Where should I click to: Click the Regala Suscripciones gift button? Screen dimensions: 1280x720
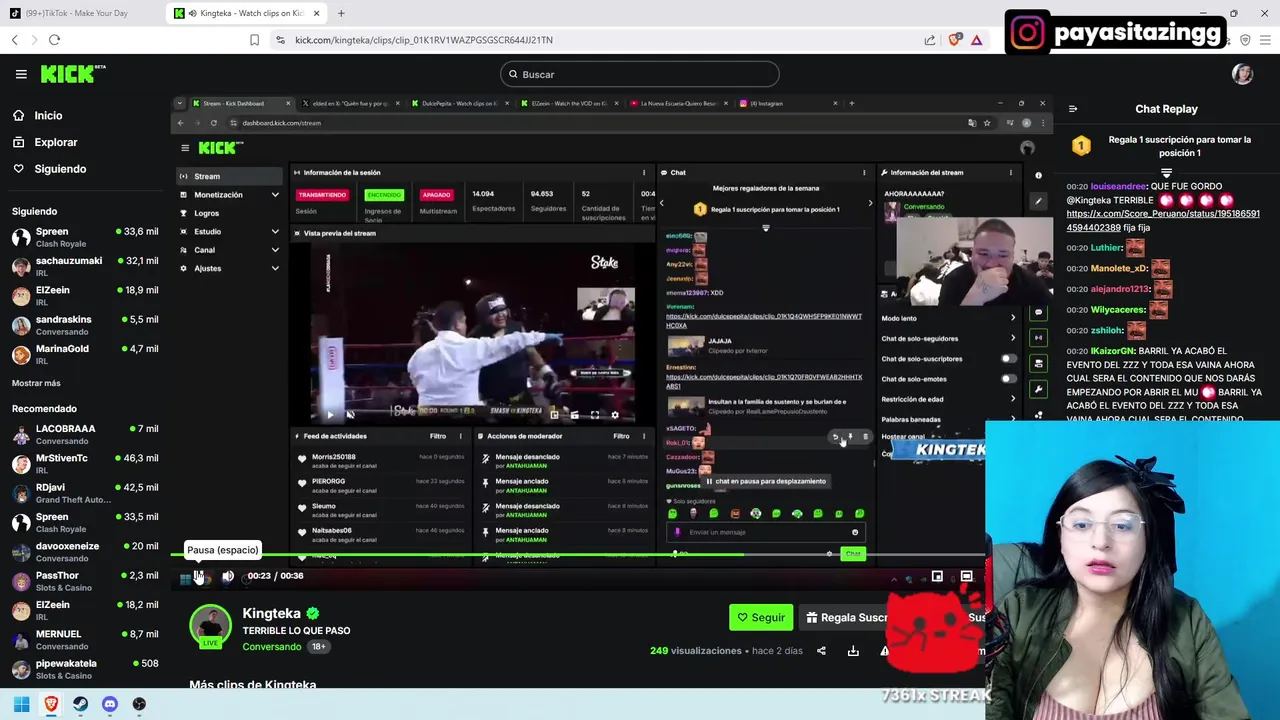(x=846, y=617)
